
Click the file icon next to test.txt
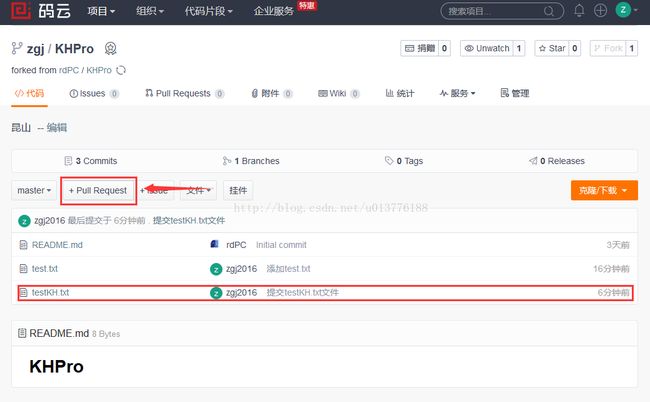(x=24, y=269)
